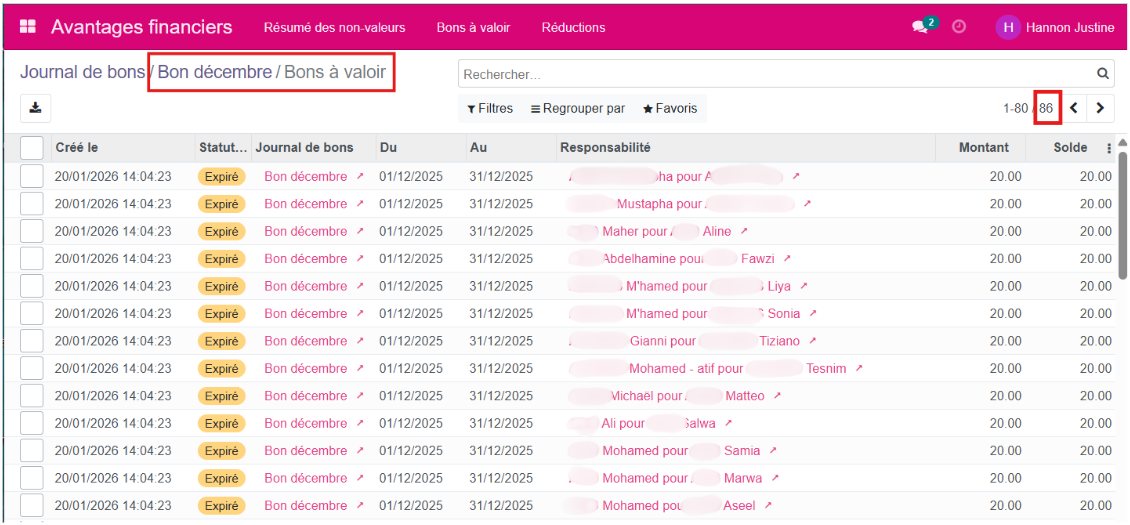
Task: Open the apps grid home menu icon
Action: click(28, 27)
